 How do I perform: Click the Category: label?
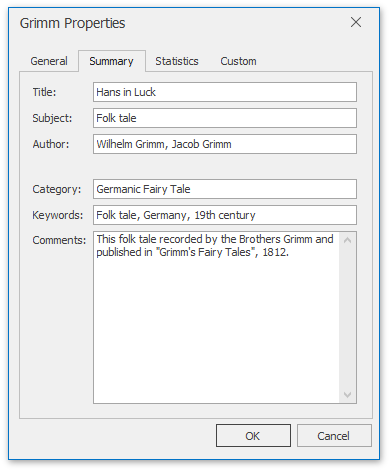pyautogui.click(x=57, y=189)
